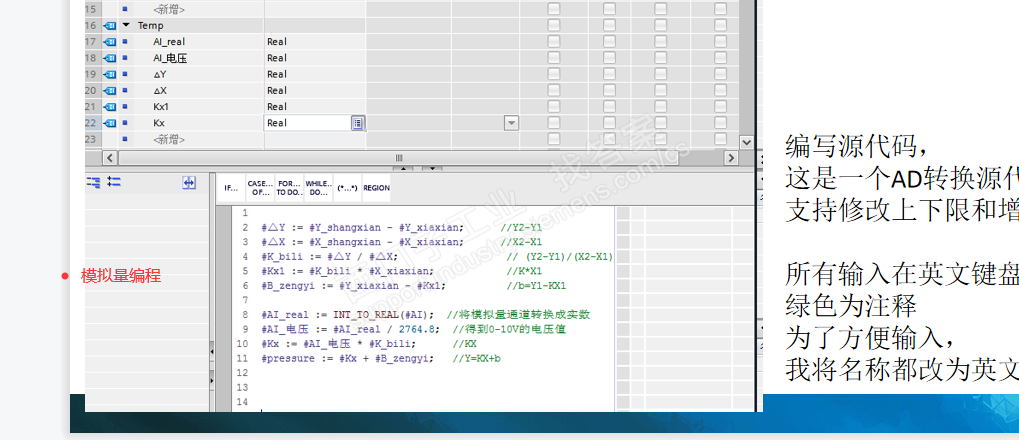Image resolution: width=1019 pixels, height=440 pixels.
Task: Click the tag icon beside AI_real
Action: coord(110,42)
